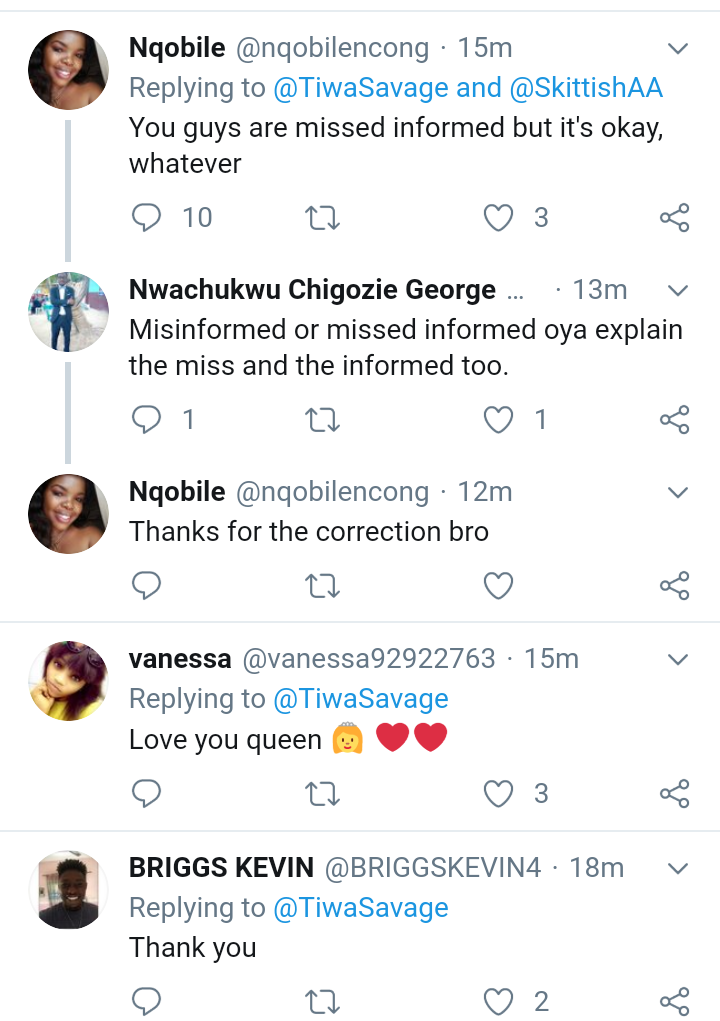720x1021 pixels.
Task: Like Nwachukwu Chigozie George's tweet
Action: pyautogui.click(x=498, y=420)
